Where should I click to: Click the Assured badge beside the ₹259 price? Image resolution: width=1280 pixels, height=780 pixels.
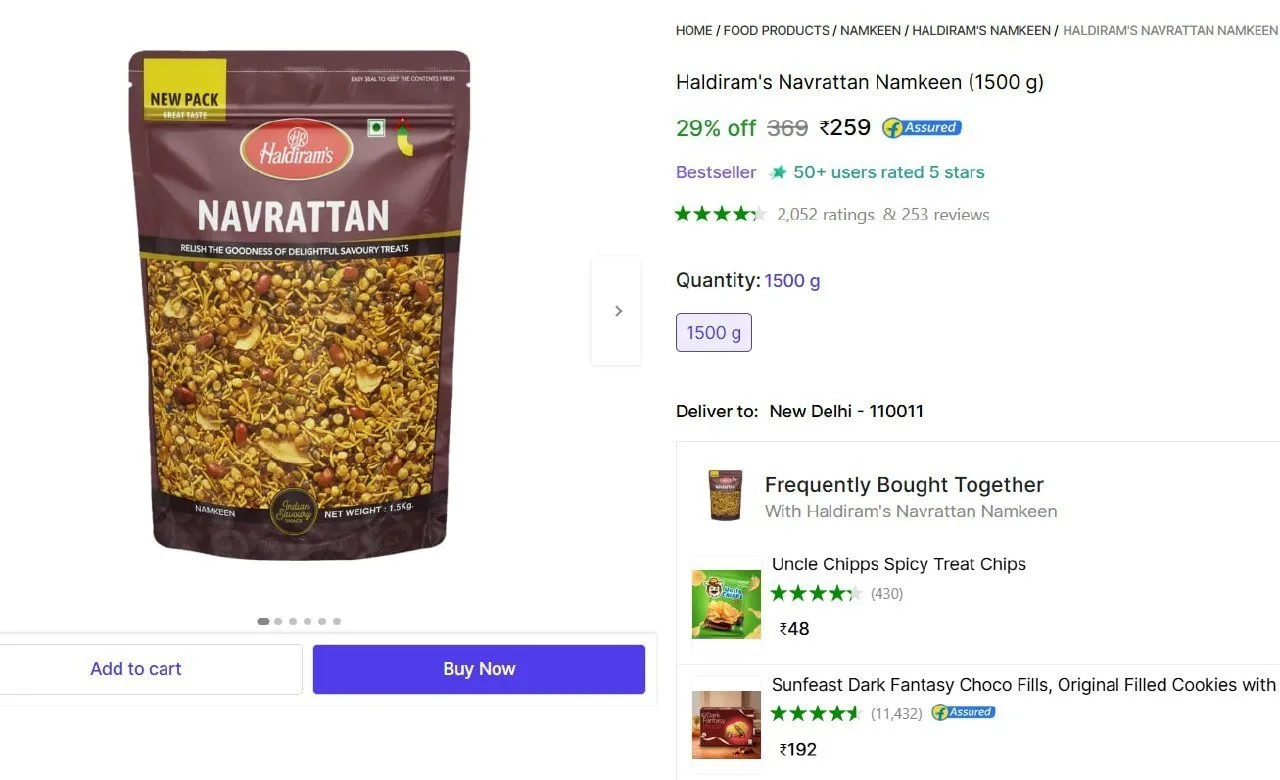coord(922,128)
